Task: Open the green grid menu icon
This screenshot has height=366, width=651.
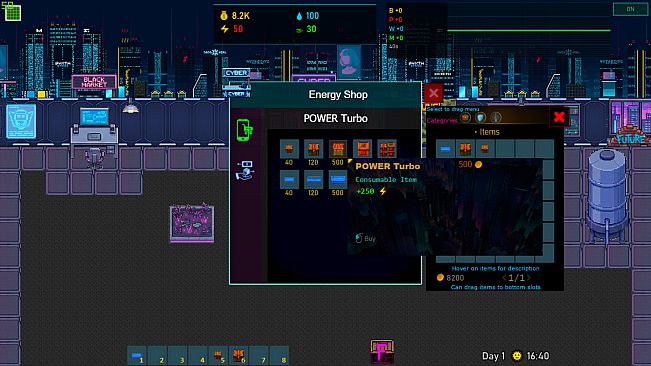Action: (12, 11)
